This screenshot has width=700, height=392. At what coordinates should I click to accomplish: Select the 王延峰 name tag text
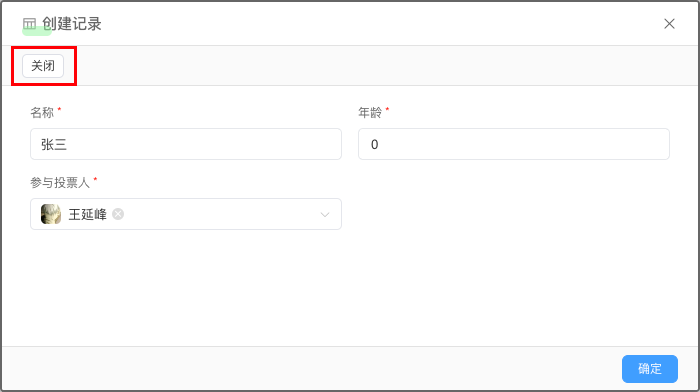(x=88, y=214)
